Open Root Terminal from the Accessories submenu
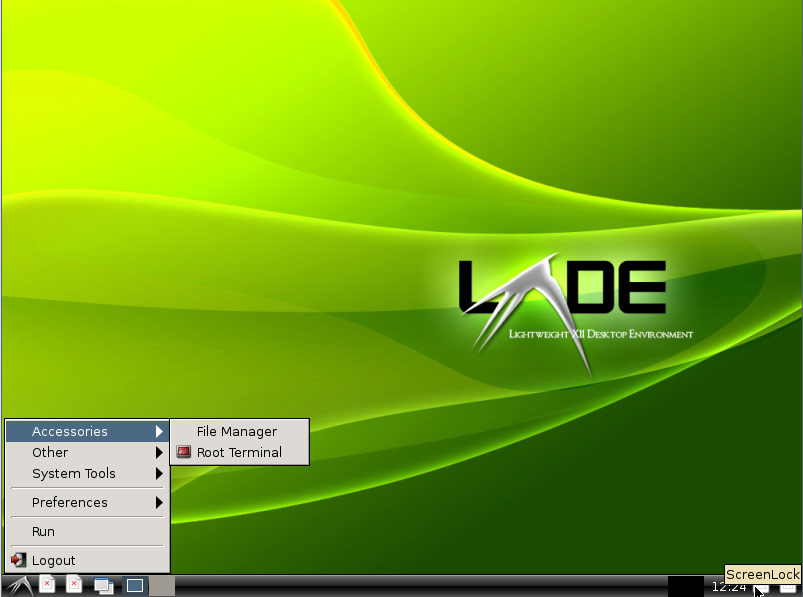 click(x=240, y=453)
